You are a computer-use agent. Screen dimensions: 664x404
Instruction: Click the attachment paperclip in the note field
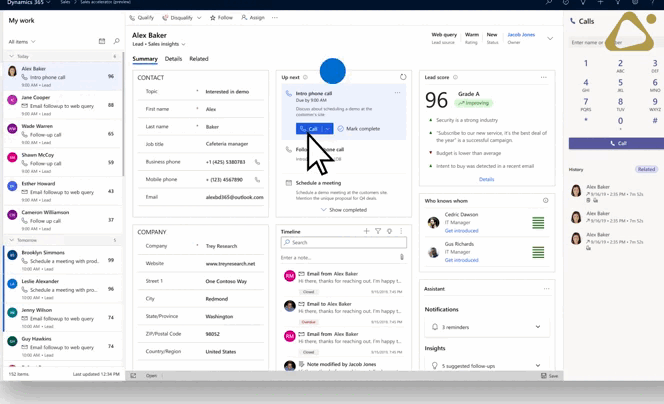tap(402, 257)
